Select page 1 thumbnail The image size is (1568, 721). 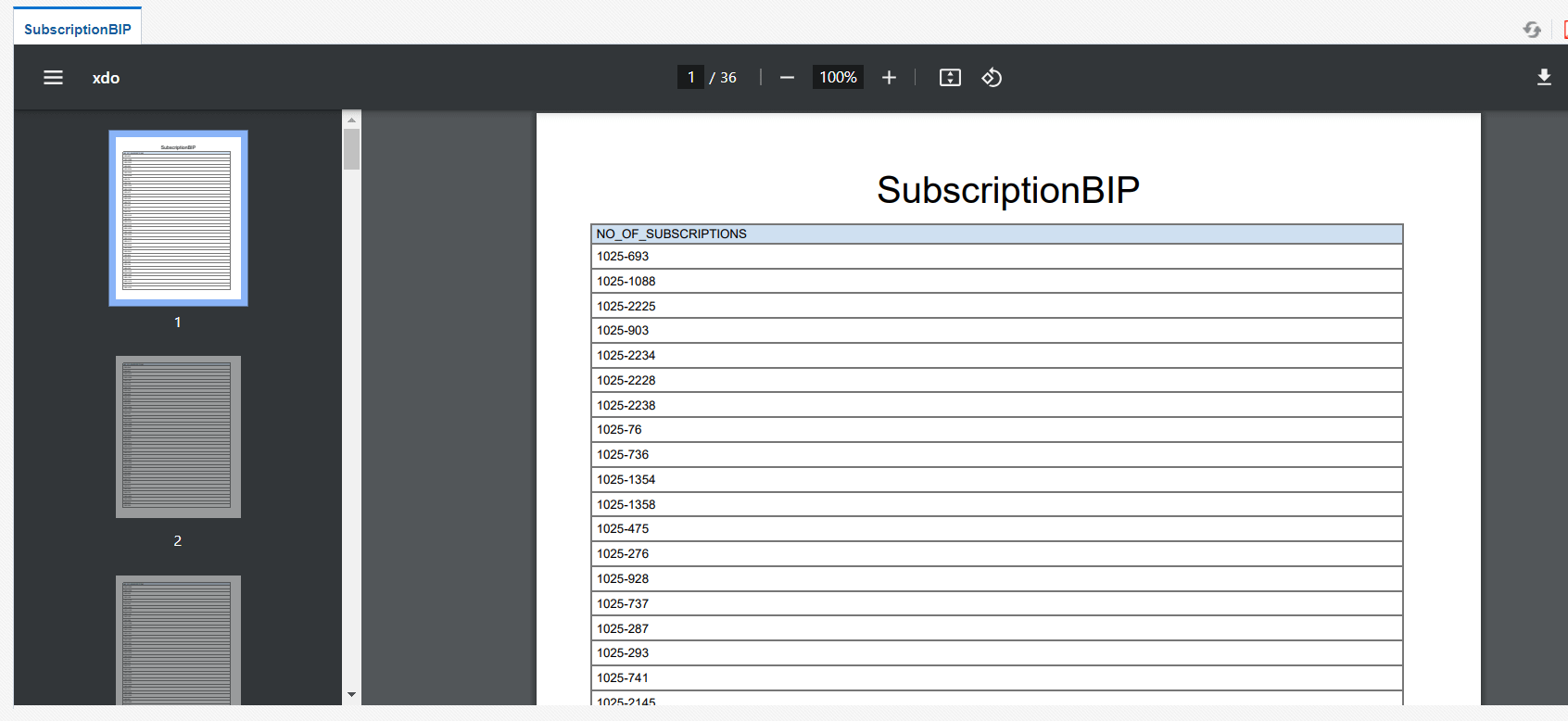tap(178, 218)
